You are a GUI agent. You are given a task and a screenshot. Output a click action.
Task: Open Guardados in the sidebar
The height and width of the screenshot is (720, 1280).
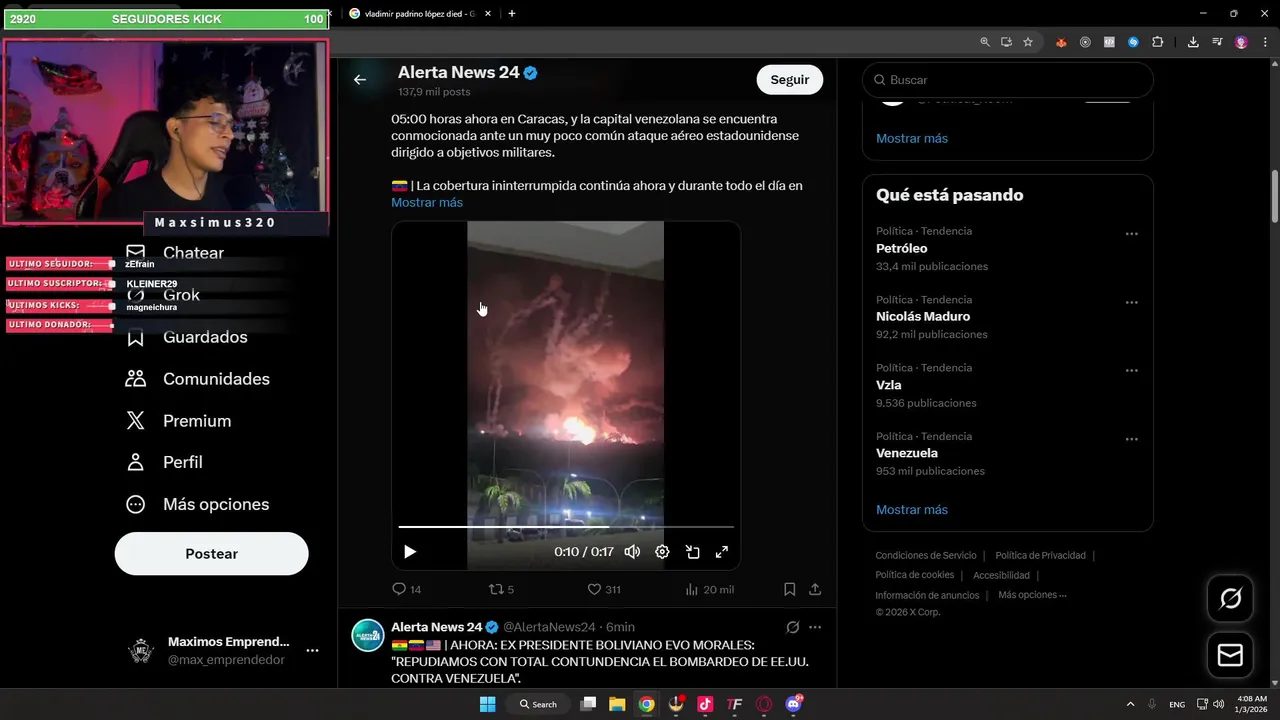coord(187,337)
